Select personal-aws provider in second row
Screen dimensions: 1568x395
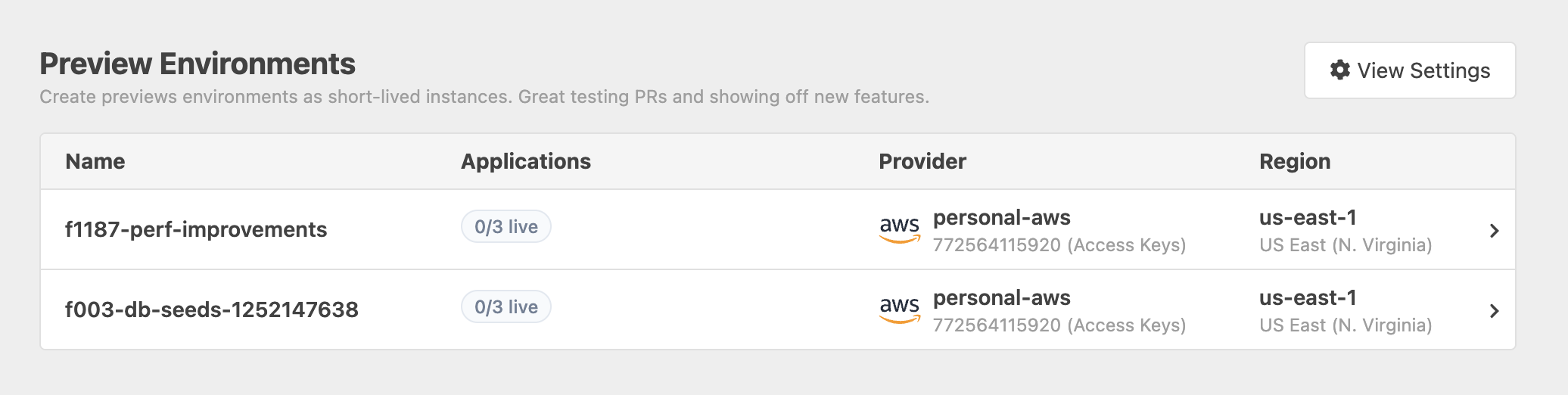click(x=1001, y=298)
